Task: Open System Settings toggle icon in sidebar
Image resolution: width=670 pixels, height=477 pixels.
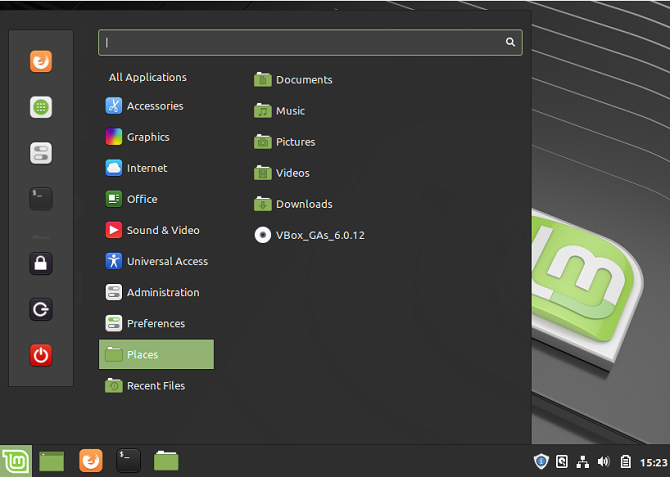Action: (41, 153)
